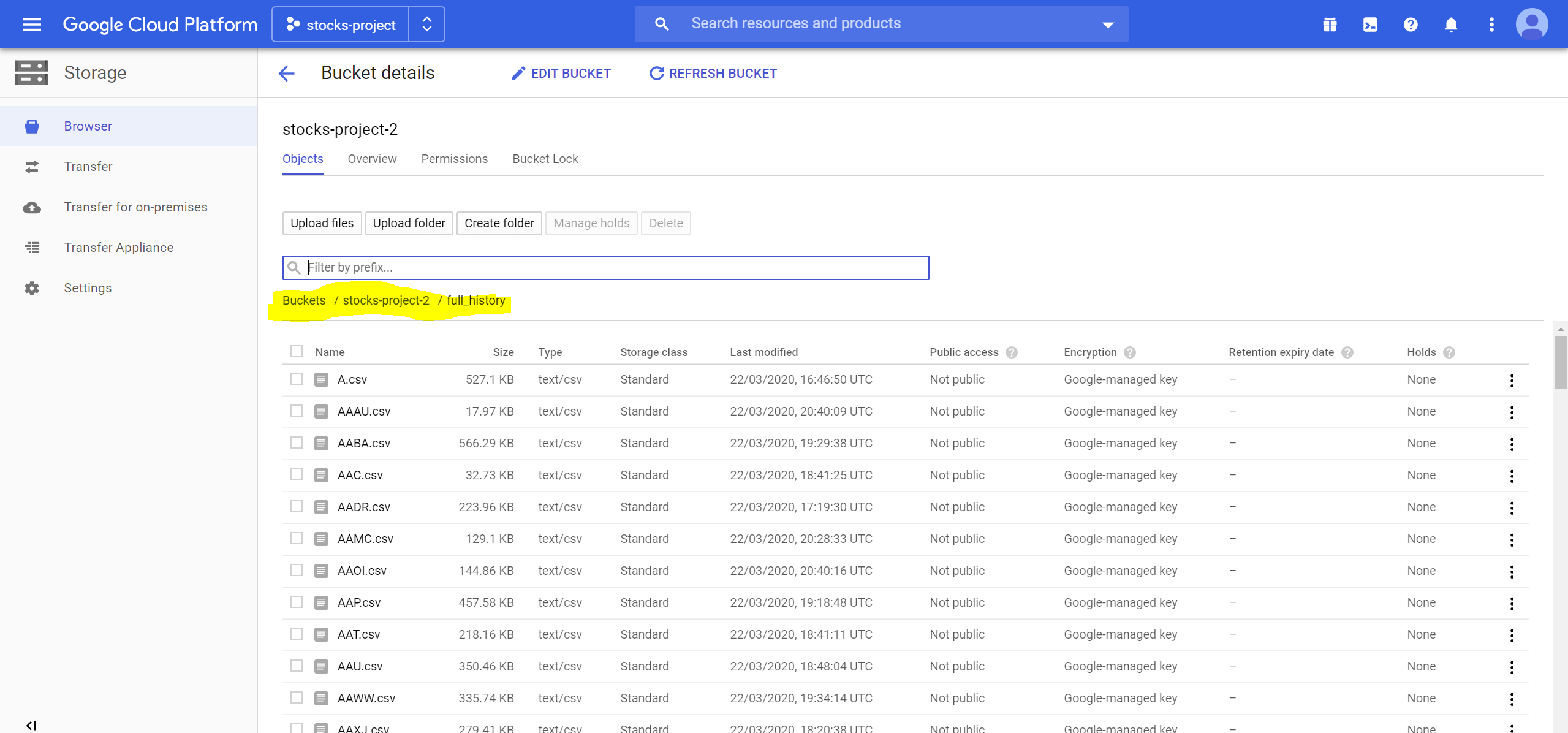Viewport: 1568px width, 733px height.
Task: Open the help question mark menu
Action: coord(1410,25)
